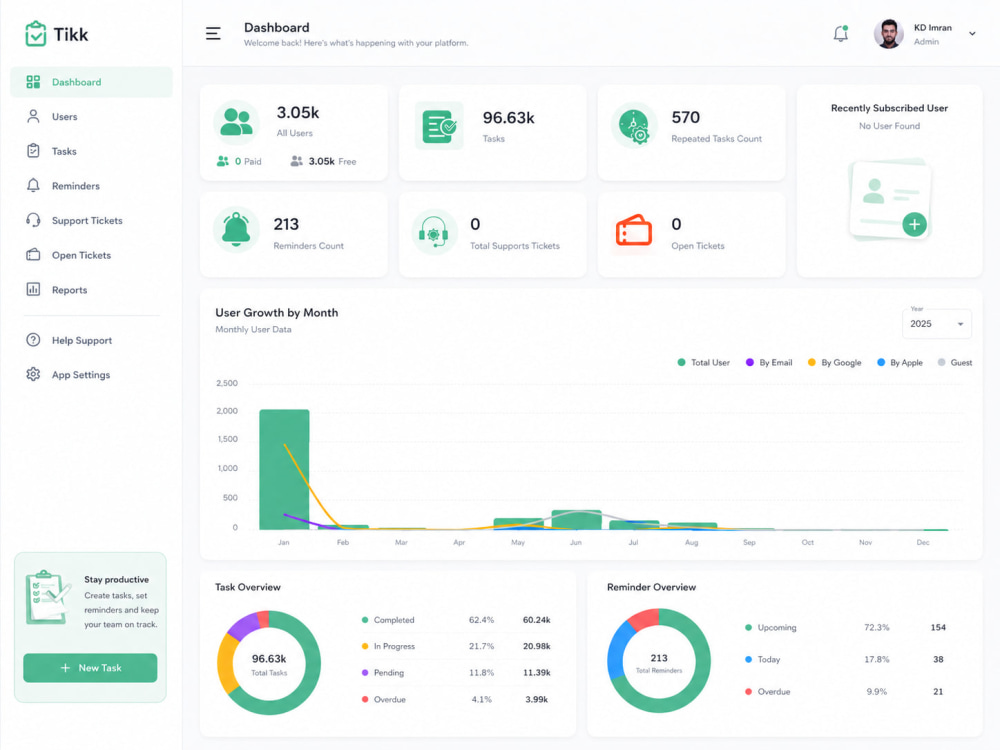Toggle the By Google legend item

pos(834,362)
